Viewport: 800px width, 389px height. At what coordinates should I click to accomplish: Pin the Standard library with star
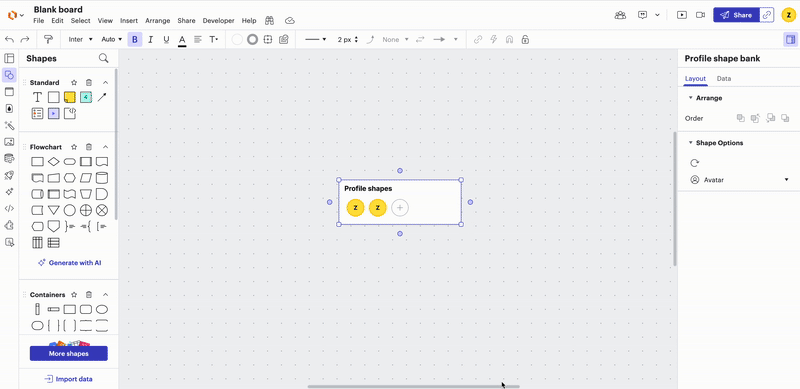click(74, 82)
